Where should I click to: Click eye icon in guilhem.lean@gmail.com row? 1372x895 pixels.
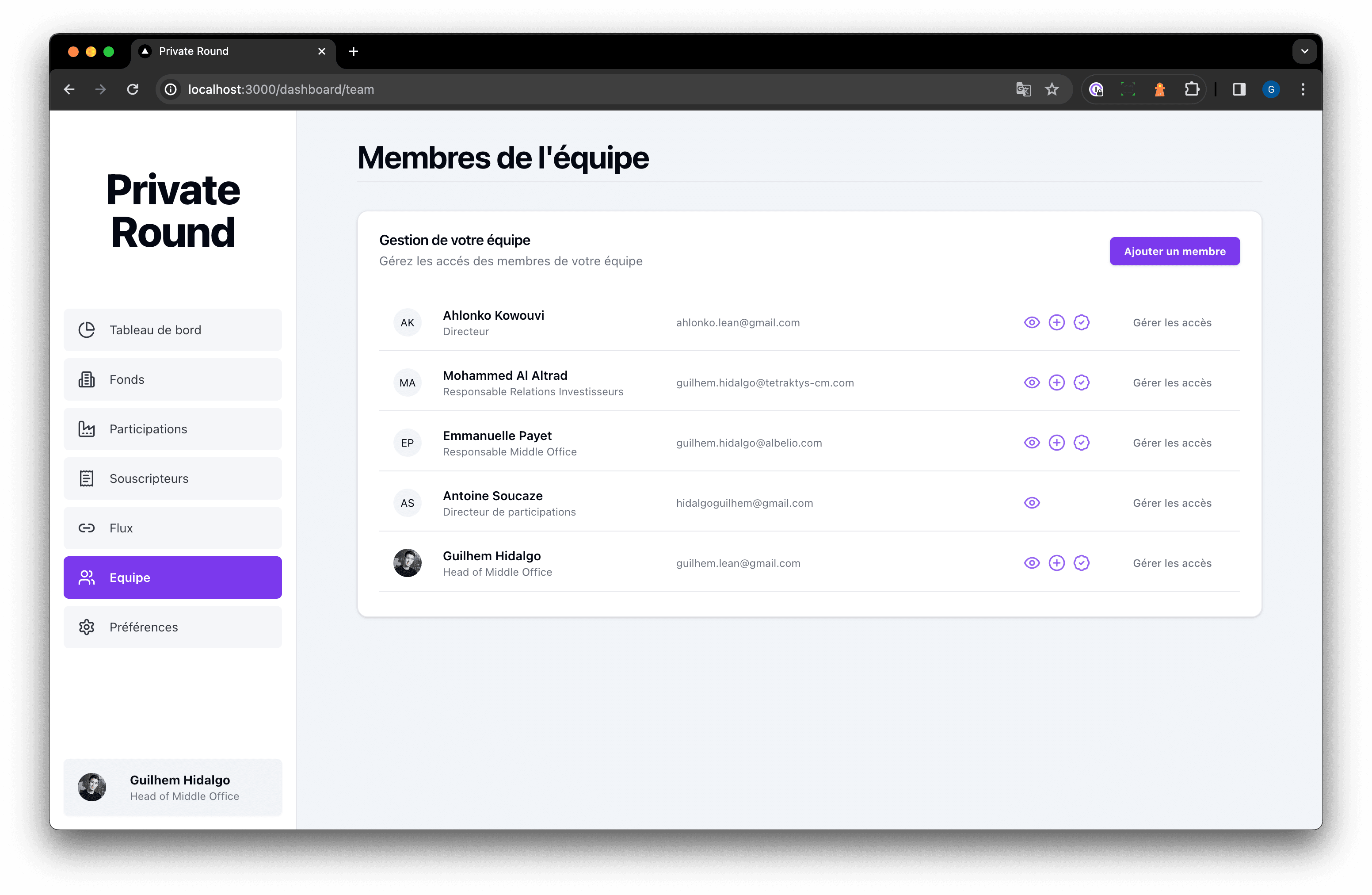pyautogui.click(x=1032, y=563)
